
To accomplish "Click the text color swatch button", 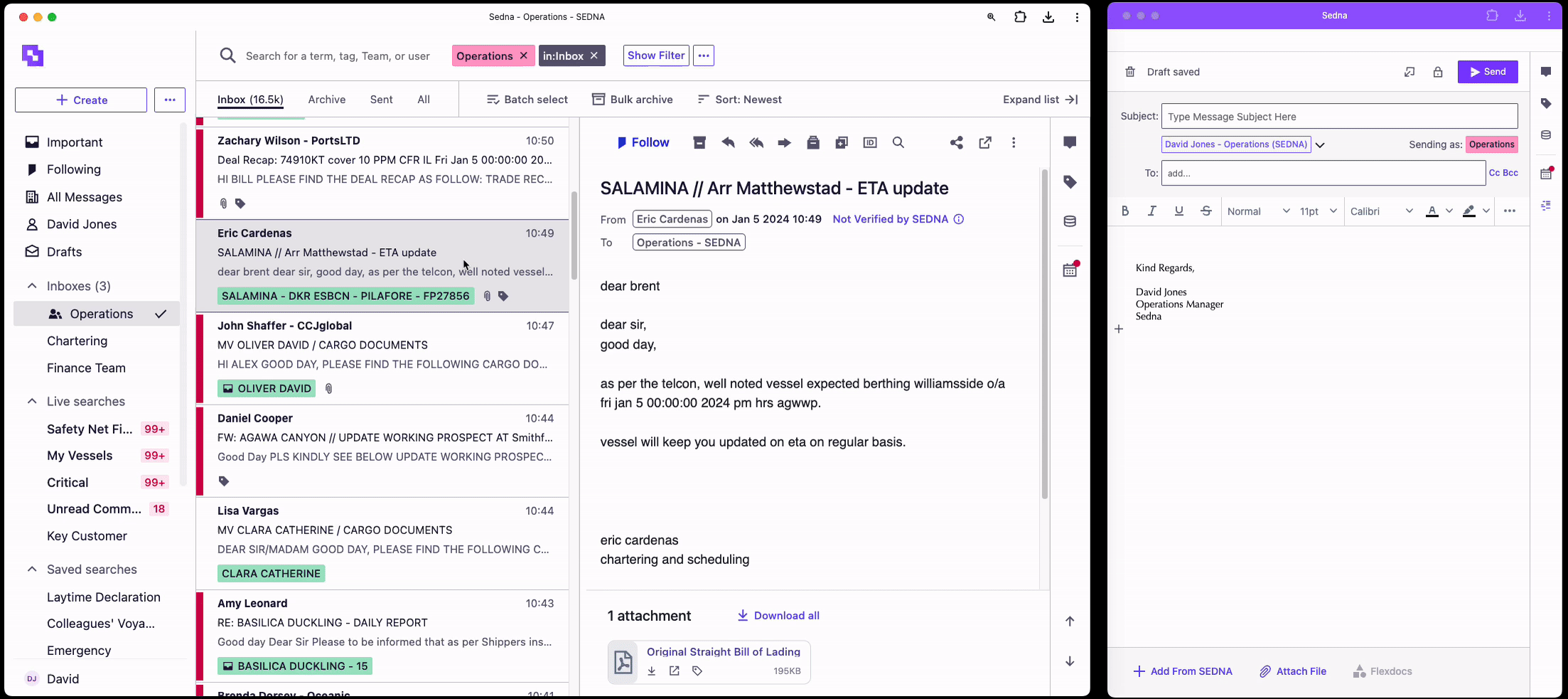I will pos(1432,211).
